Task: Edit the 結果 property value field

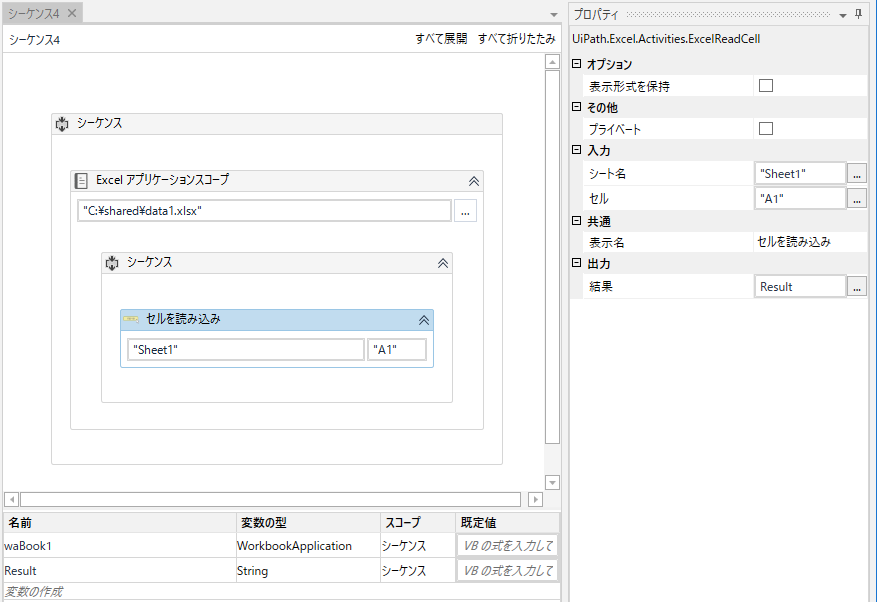Action: point(800,286)
